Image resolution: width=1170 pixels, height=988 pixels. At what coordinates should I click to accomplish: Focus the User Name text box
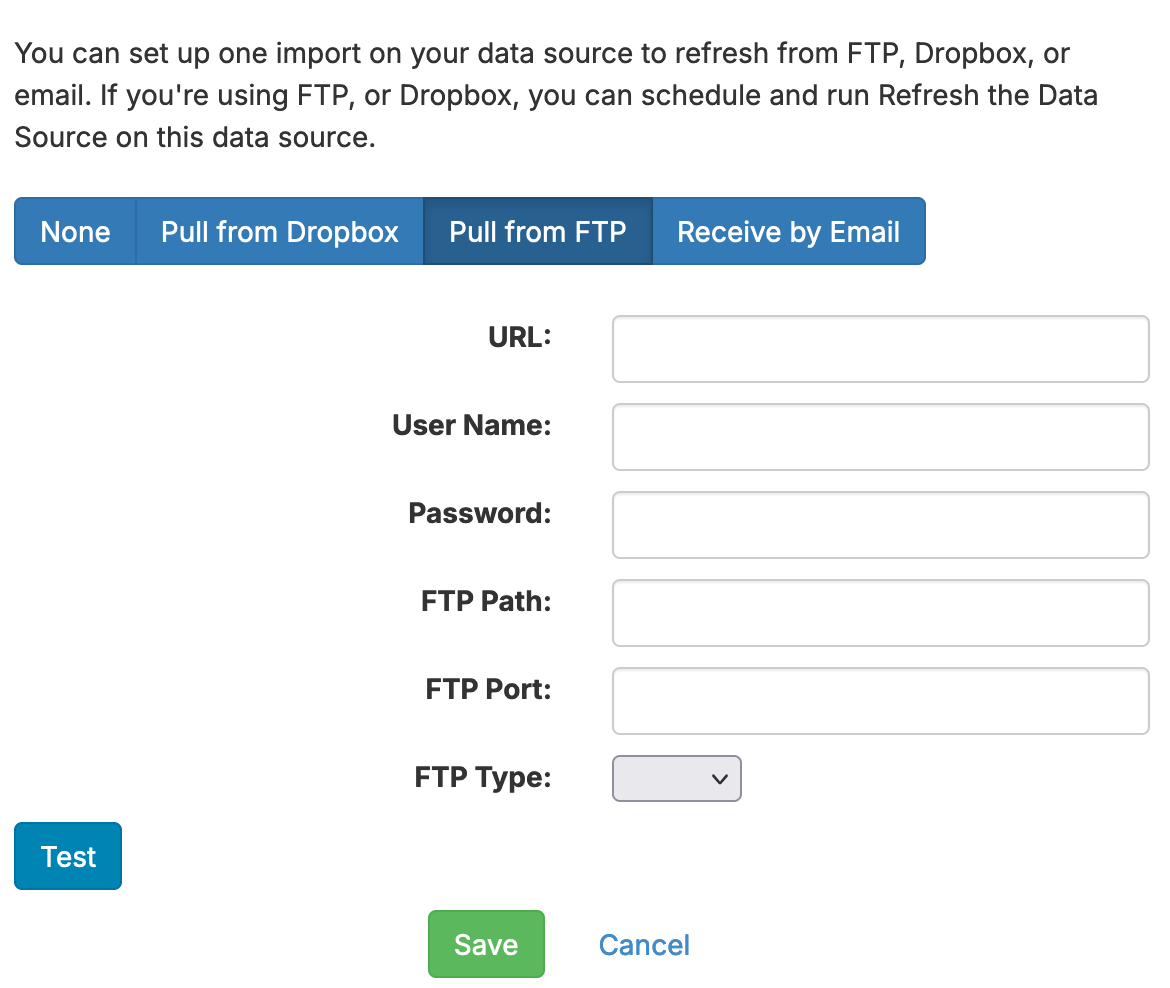coord(880,437)
